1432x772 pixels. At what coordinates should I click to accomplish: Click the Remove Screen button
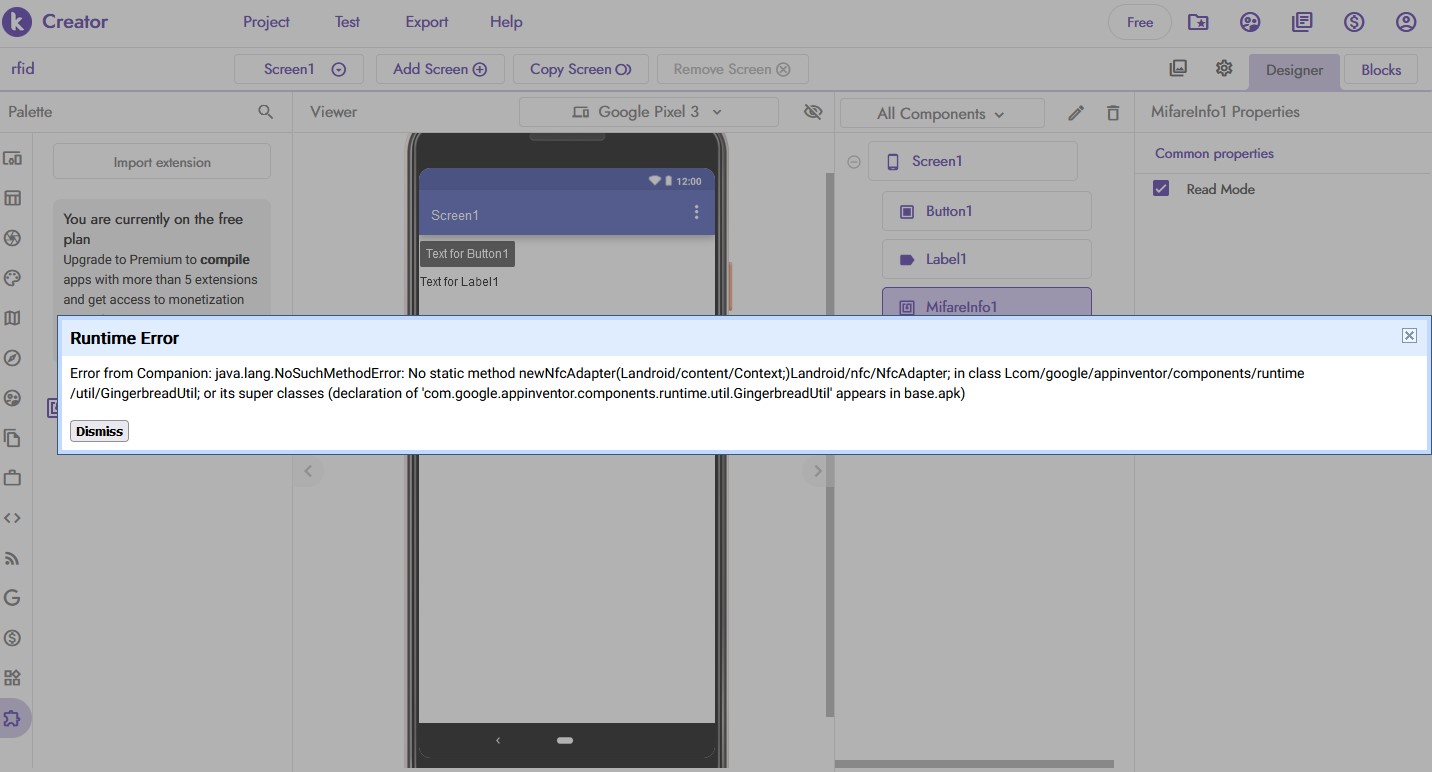[732, 69]
